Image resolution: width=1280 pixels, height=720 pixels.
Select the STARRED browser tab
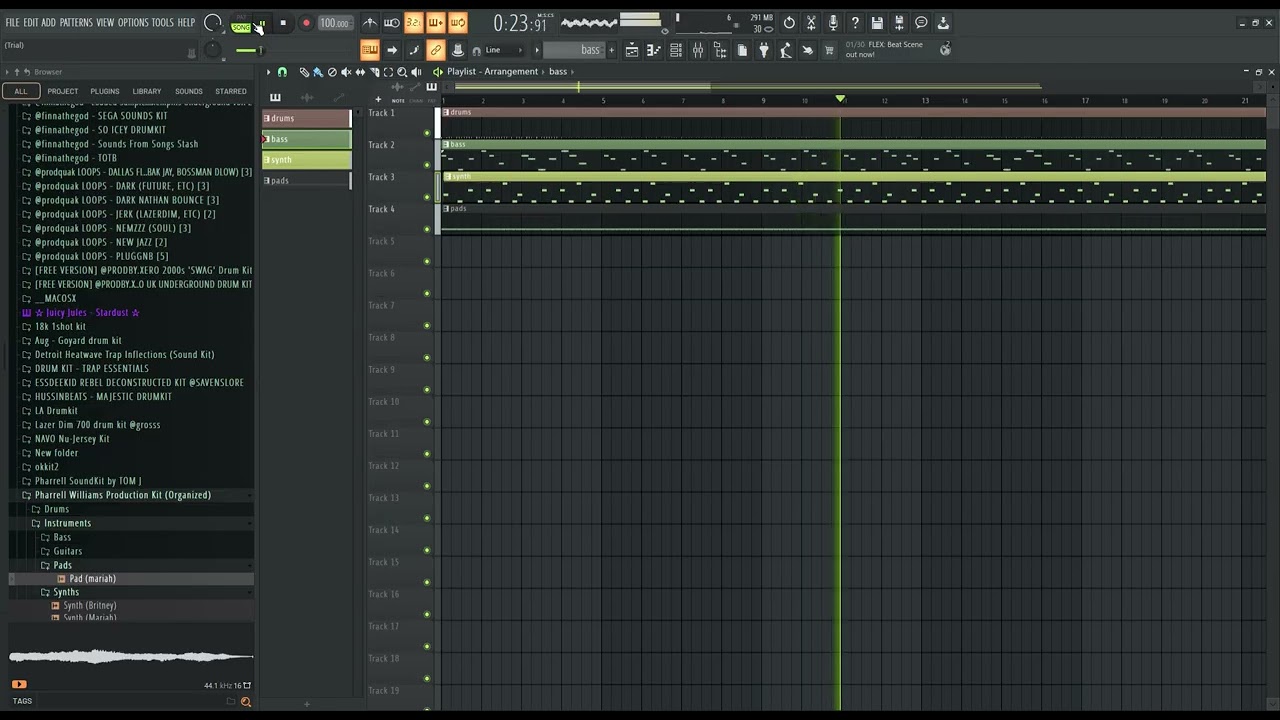(x=231, y=91)
